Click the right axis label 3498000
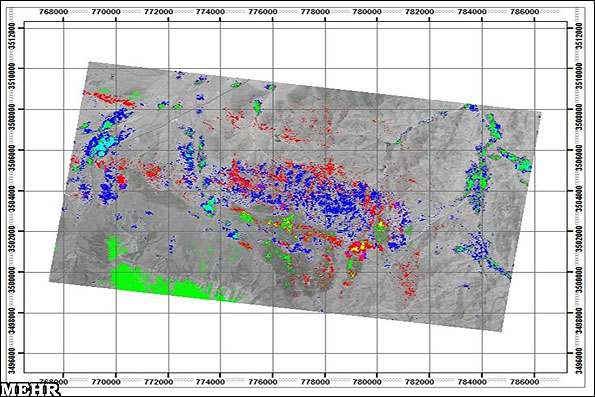 coord(579,320)
